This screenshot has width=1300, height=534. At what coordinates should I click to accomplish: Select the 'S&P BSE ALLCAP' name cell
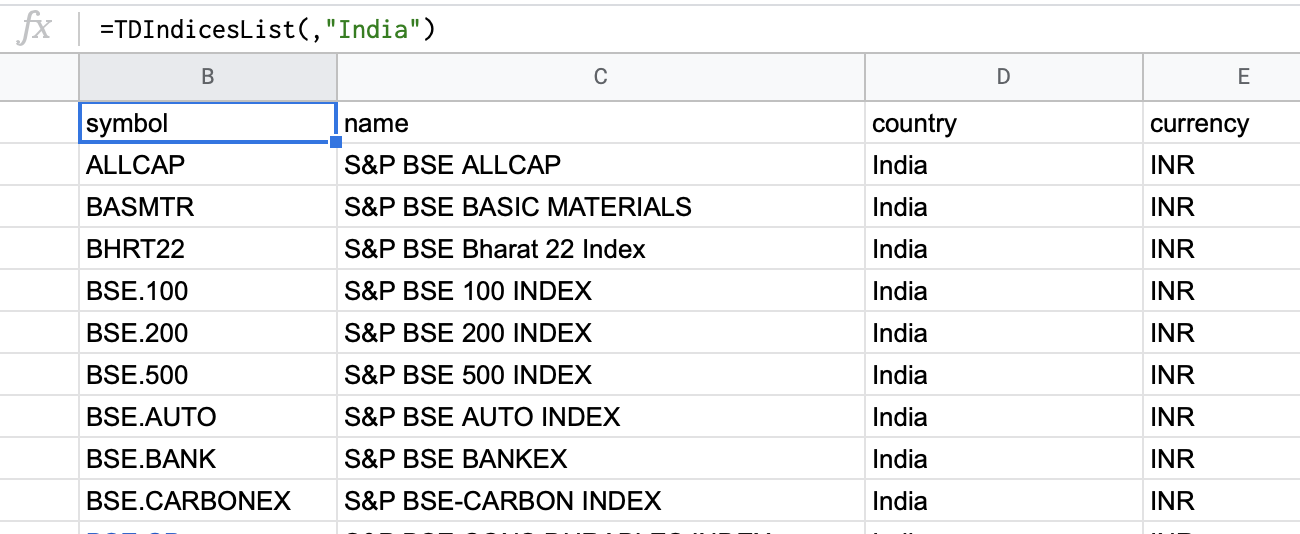[x=601, y=165]
